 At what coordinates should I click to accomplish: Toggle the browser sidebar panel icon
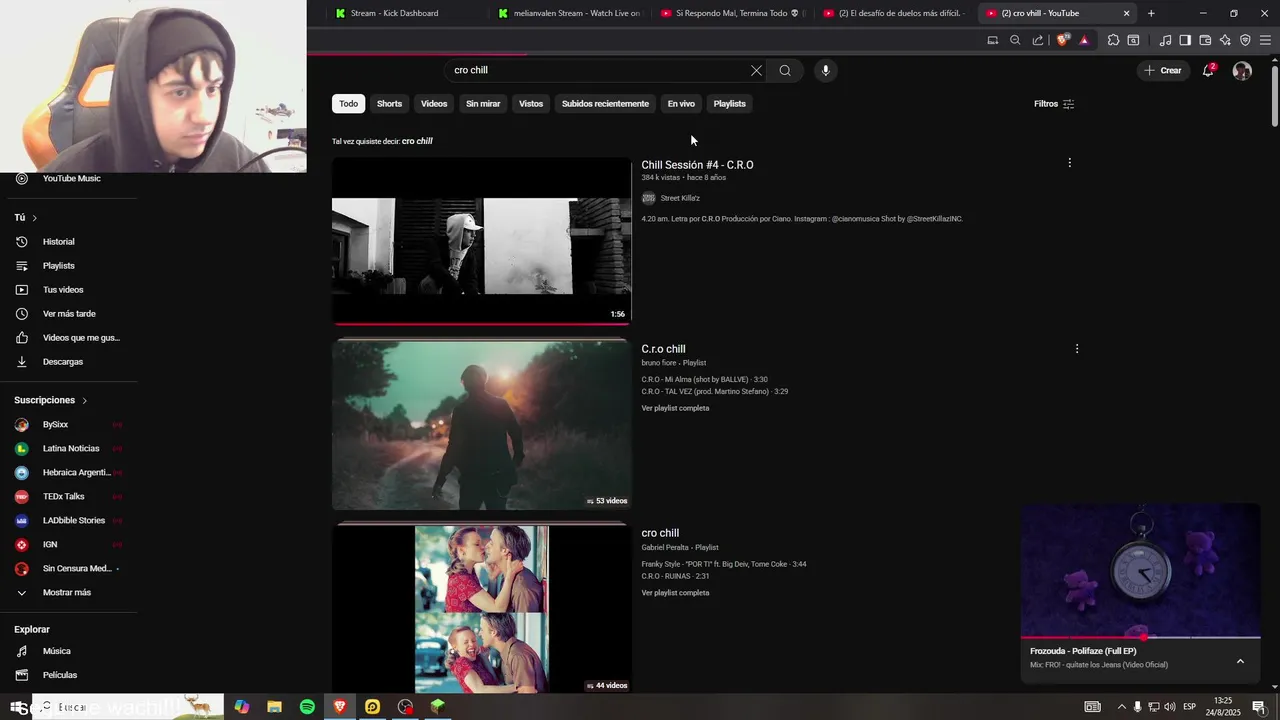pyautogui.click(x=1185, y=40)
